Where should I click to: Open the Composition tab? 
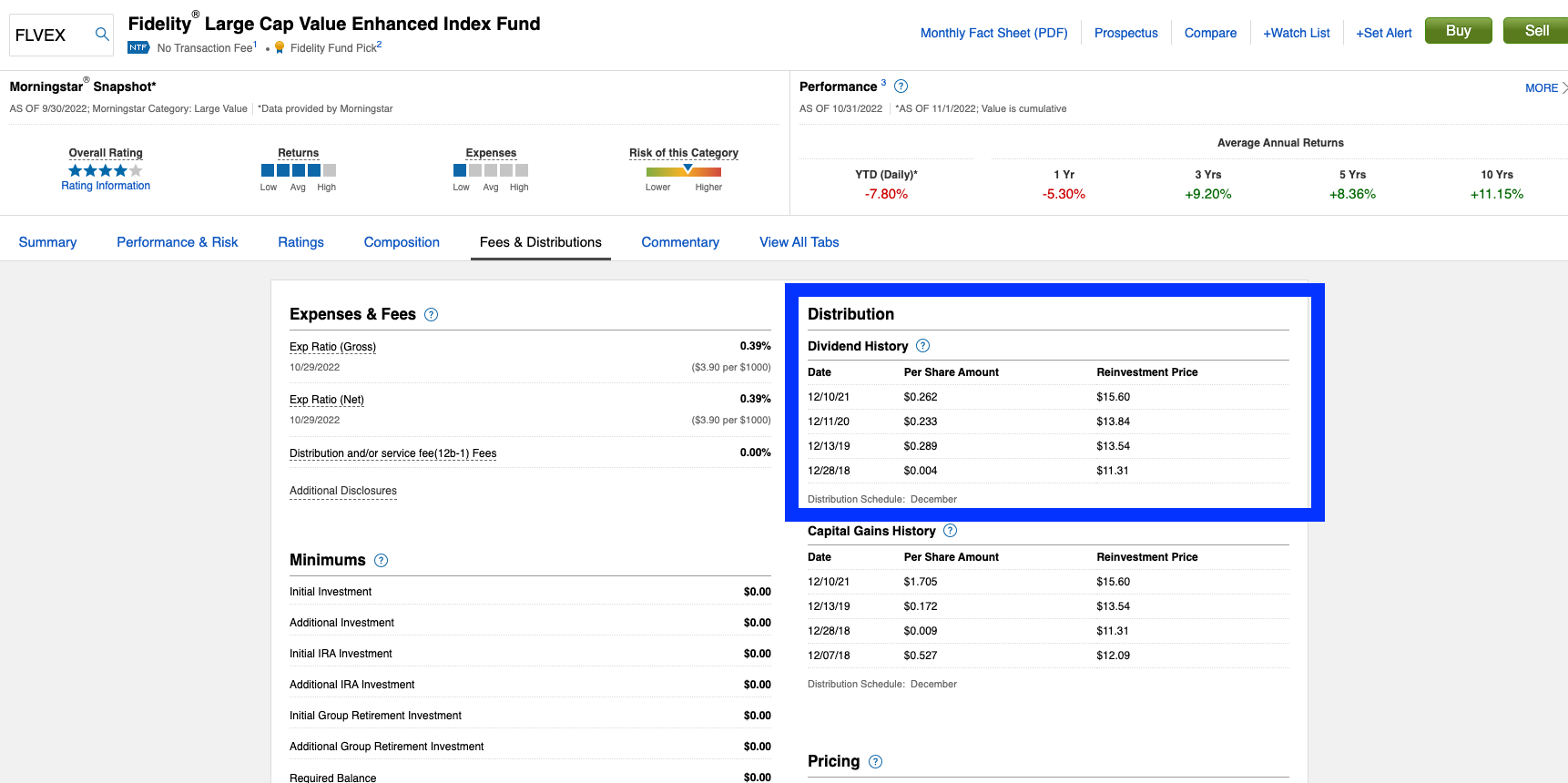402,242
